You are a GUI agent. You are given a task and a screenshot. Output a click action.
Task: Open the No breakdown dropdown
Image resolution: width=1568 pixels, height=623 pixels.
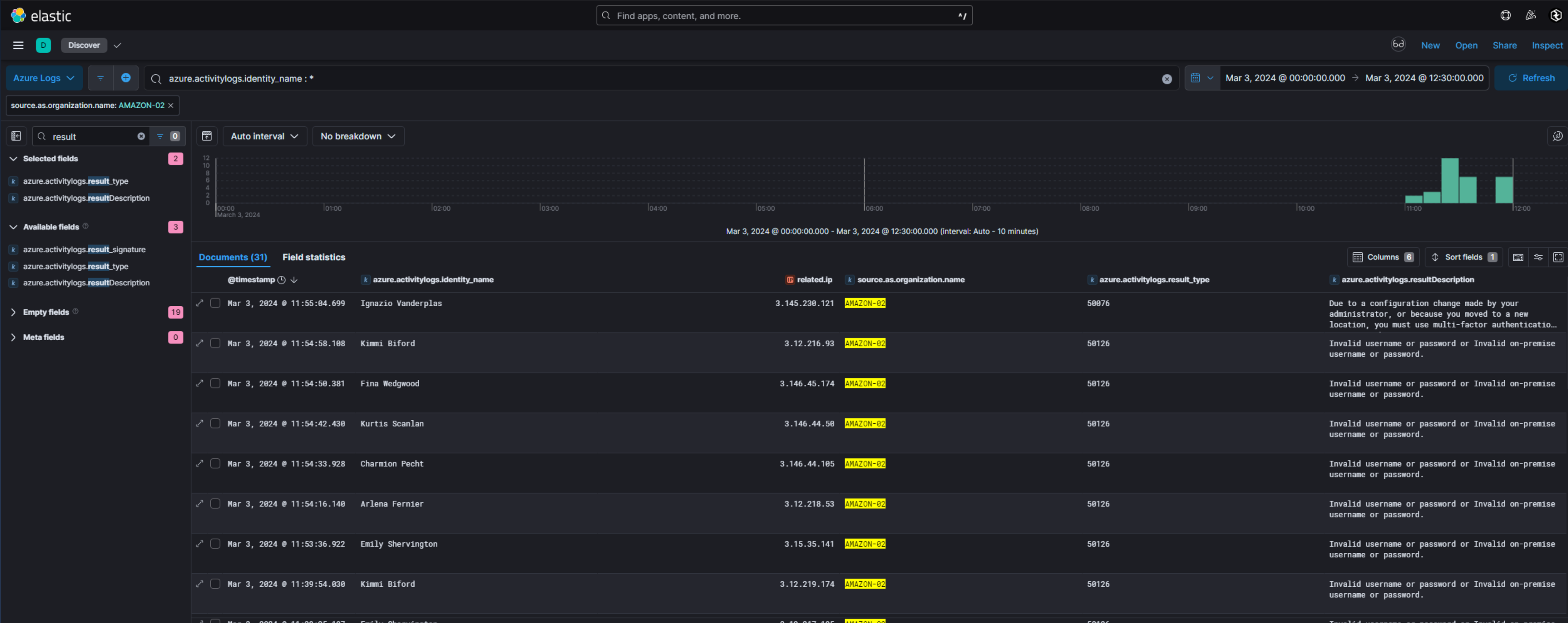[358, 136]
